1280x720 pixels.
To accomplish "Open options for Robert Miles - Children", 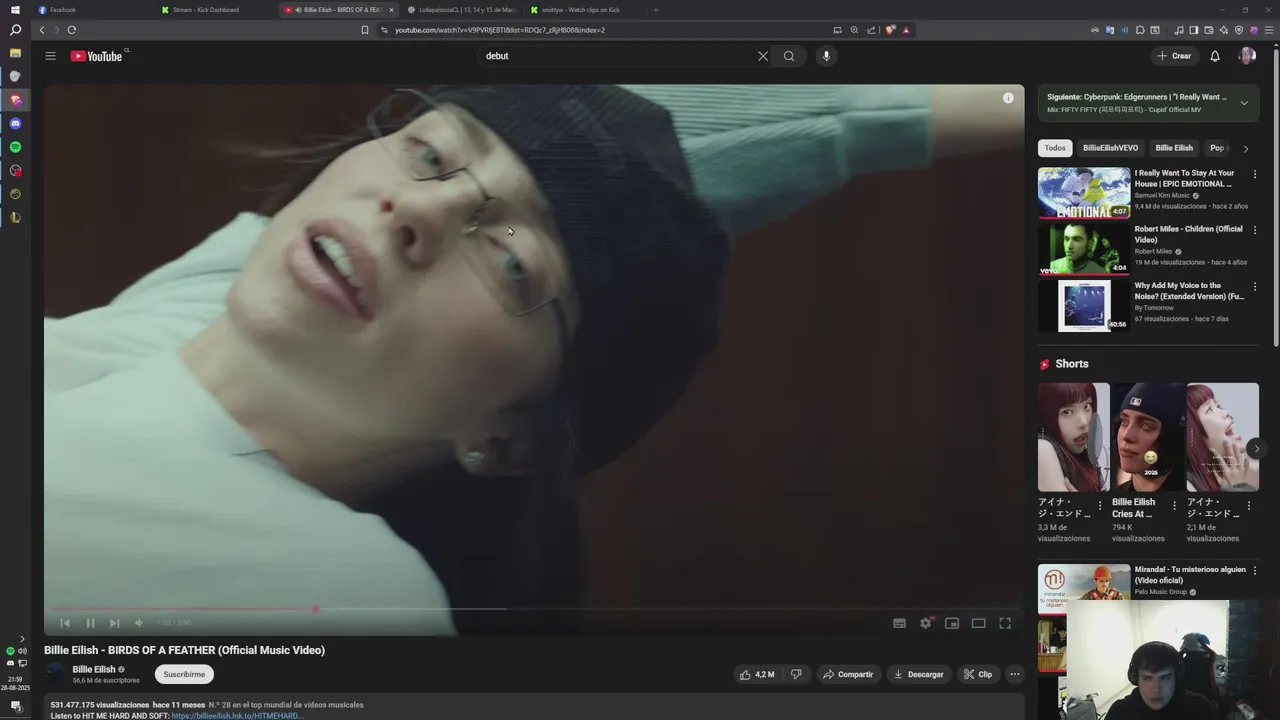I will coord(1255,230).
